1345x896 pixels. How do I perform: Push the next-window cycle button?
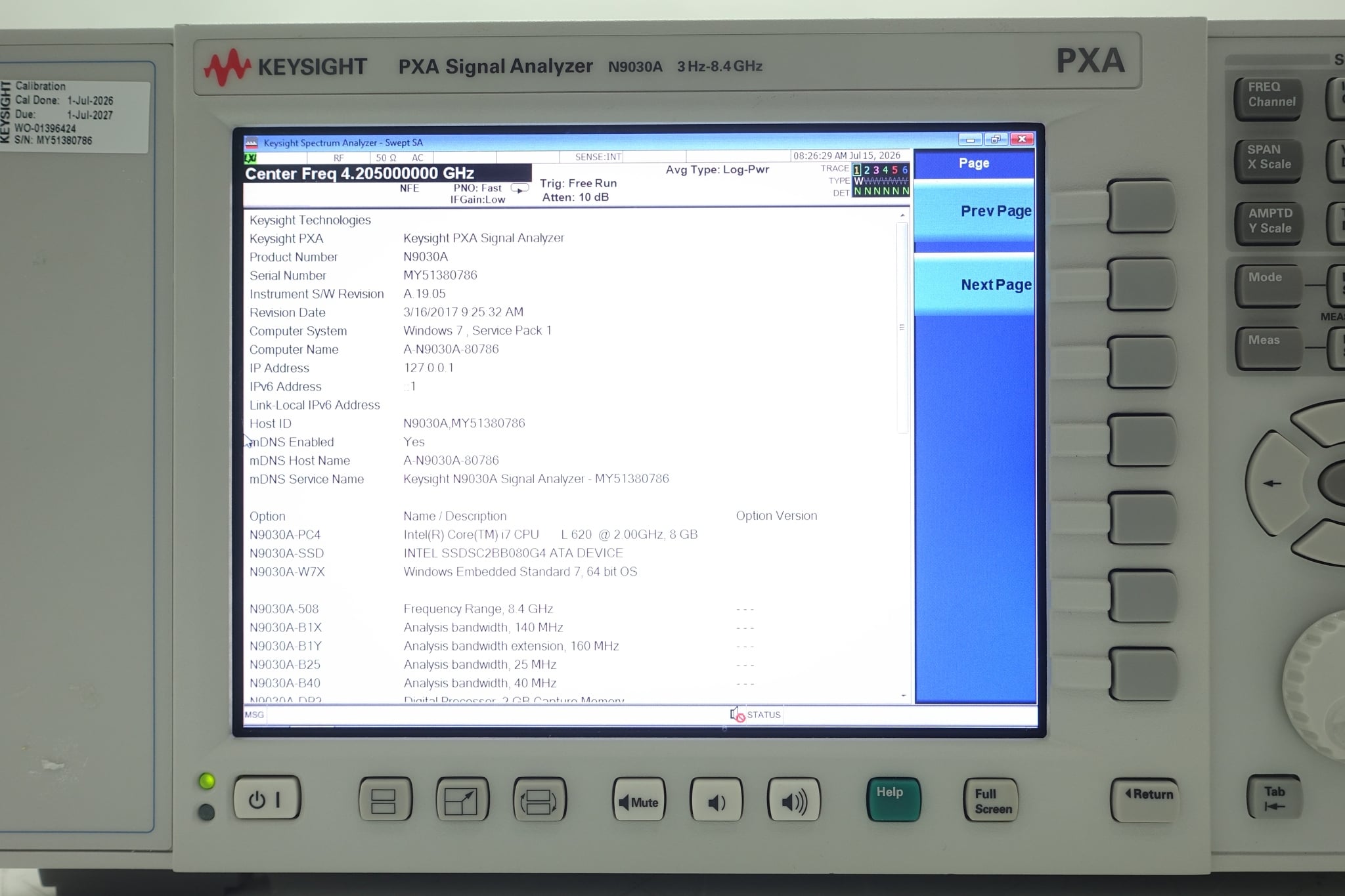[x=539, y=800]
